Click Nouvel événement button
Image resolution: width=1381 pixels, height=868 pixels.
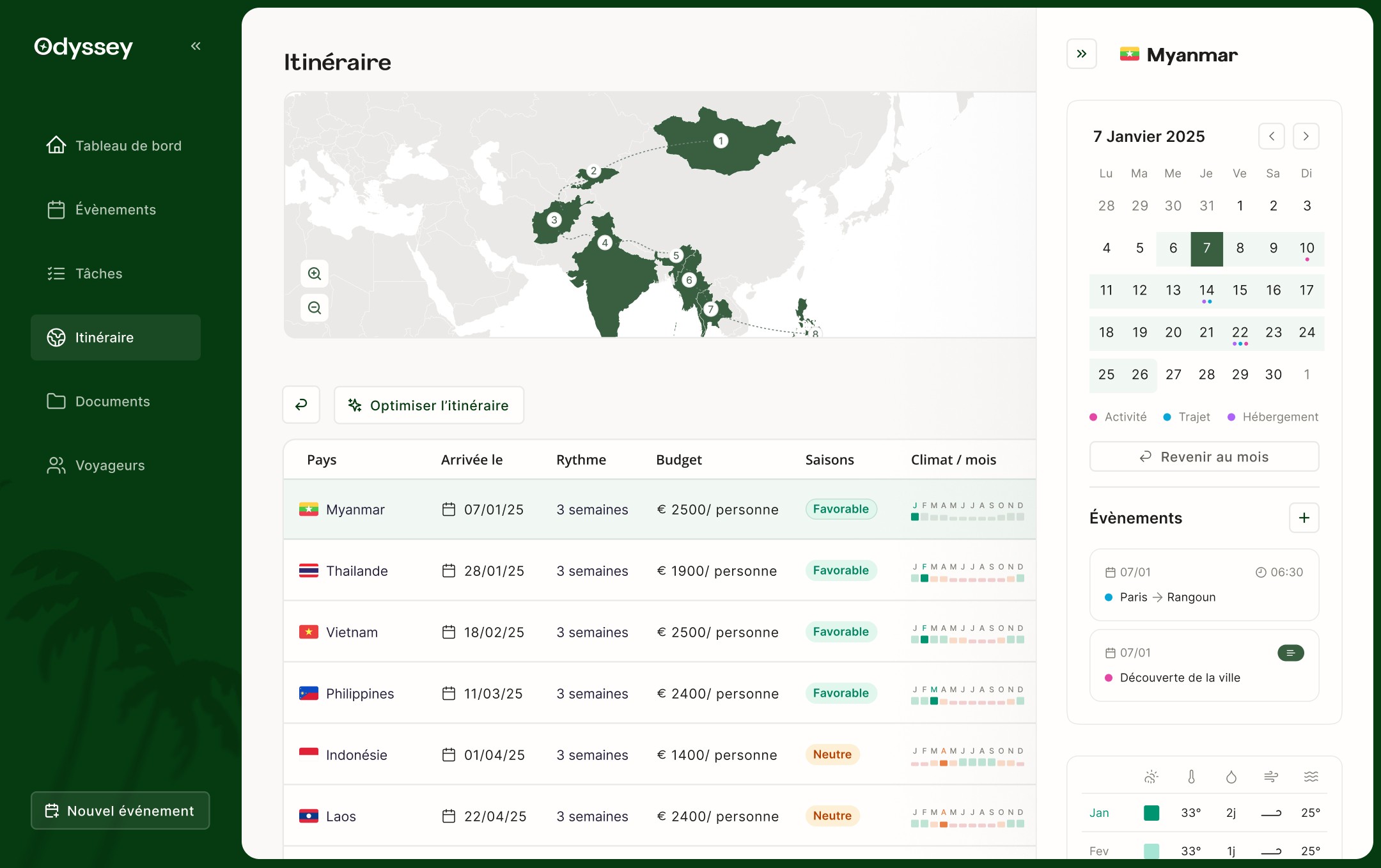pyautogui.click(x=120, y=810)
